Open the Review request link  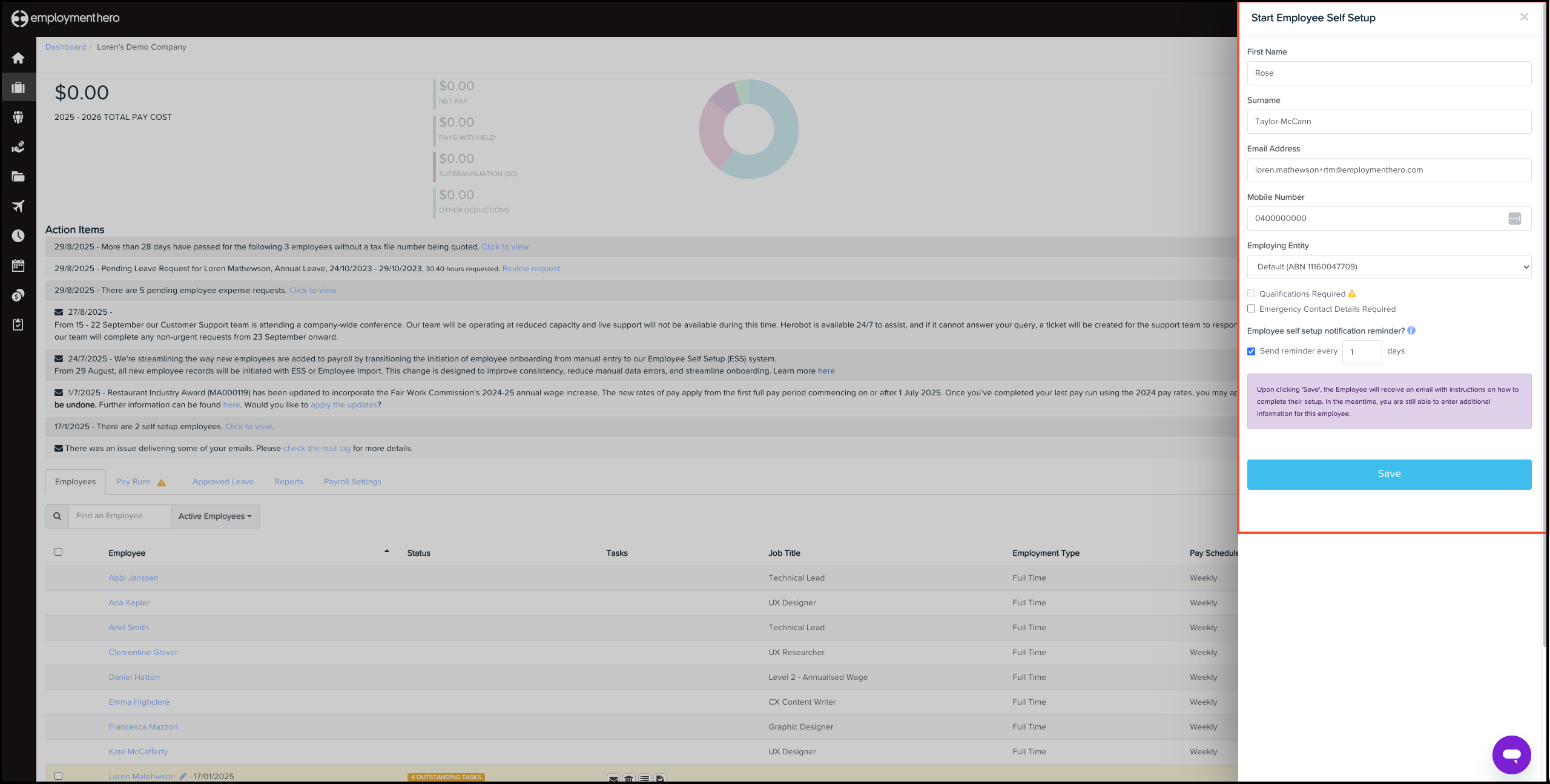tap(530, 269)
